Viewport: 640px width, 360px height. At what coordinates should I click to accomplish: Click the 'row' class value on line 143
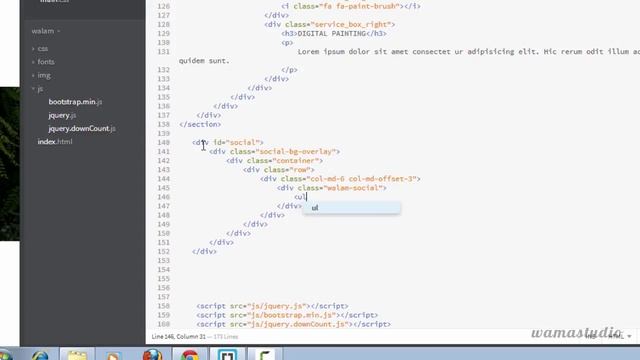tap(300, 170)
